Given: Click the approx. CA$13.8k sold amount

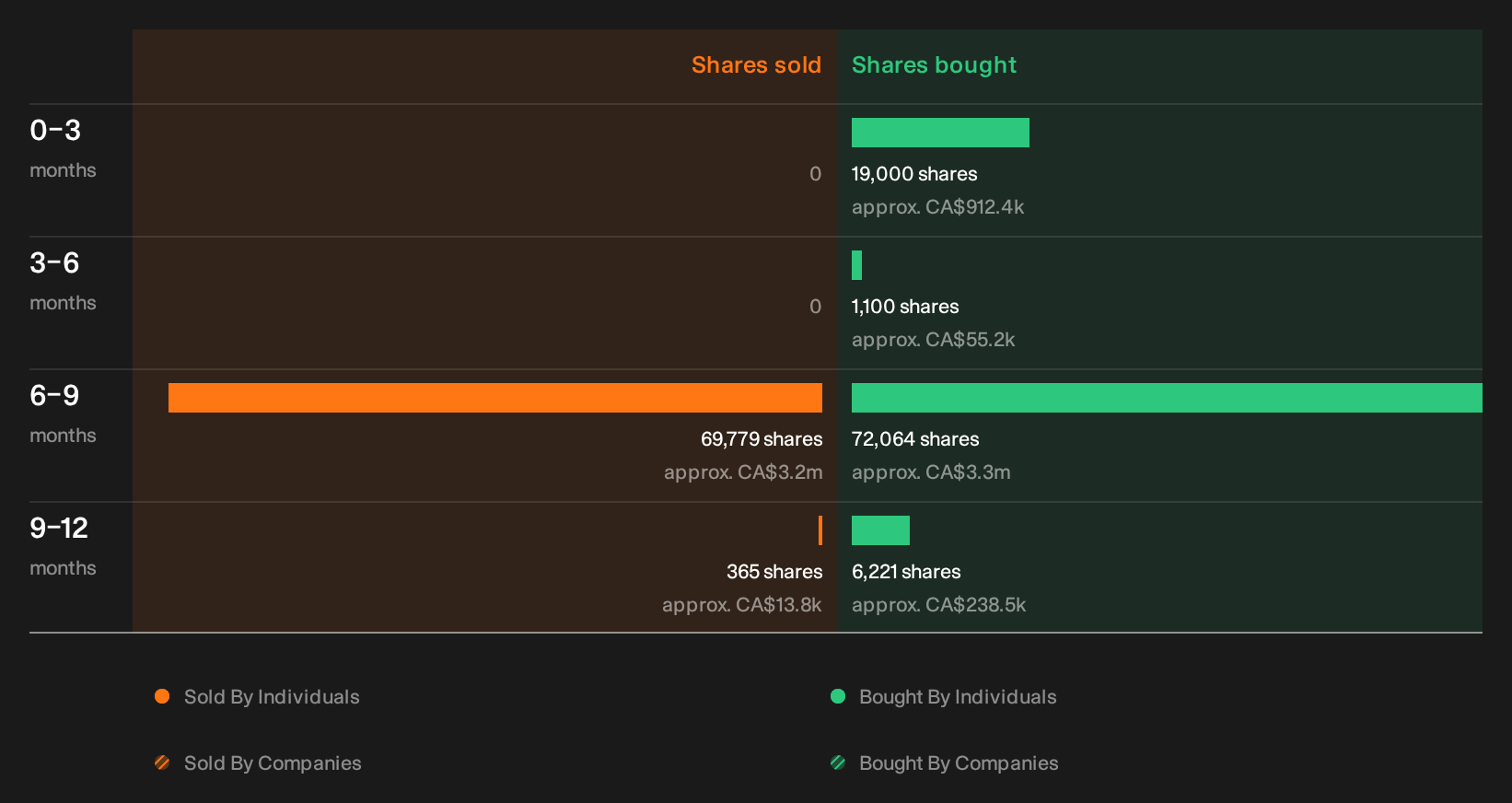Looking at the screenshot, I should [x=741, y=605].
